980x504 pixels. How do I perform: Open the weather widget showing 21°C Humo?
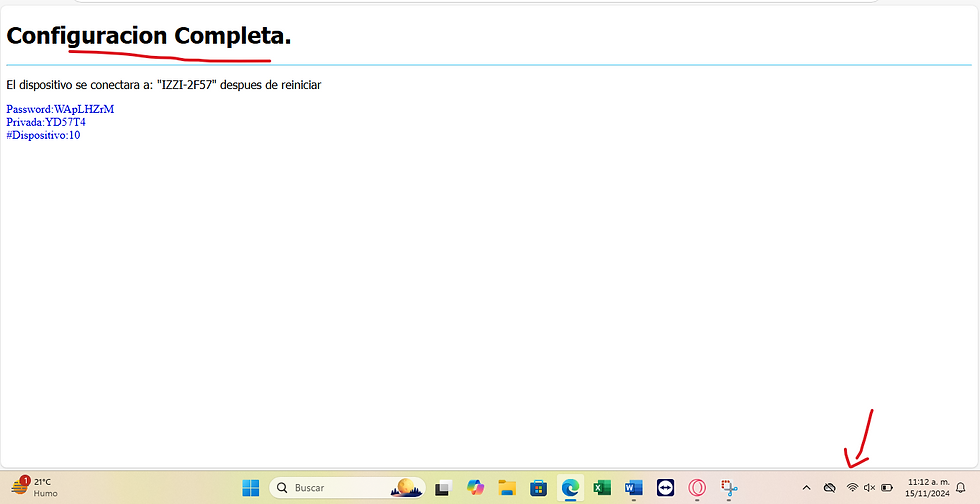coord(34,487)
